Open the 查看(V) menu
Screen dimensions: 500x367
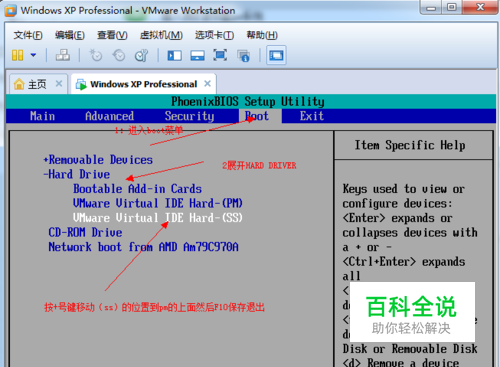(x=112, y=35)
